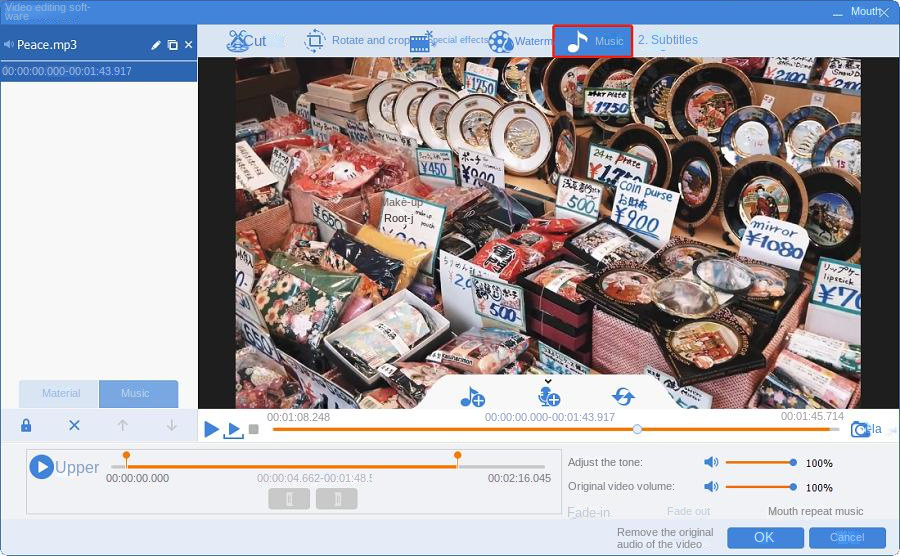Click the Cancel button
Viewport: 900px width, 556px height.
click(847, 537)
